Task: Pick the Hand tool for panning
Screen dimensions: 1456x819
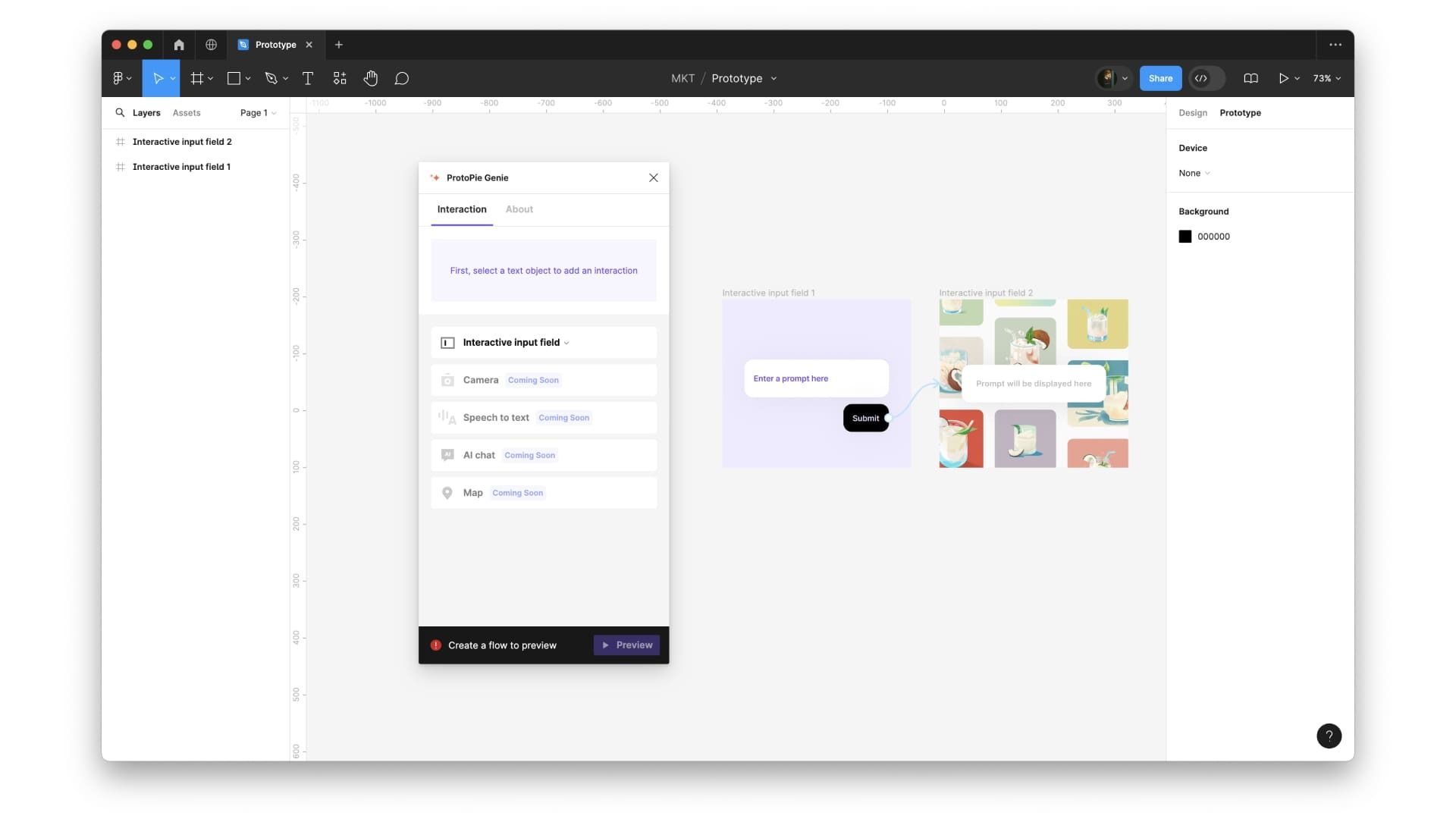Action: [x=371, y=78]
